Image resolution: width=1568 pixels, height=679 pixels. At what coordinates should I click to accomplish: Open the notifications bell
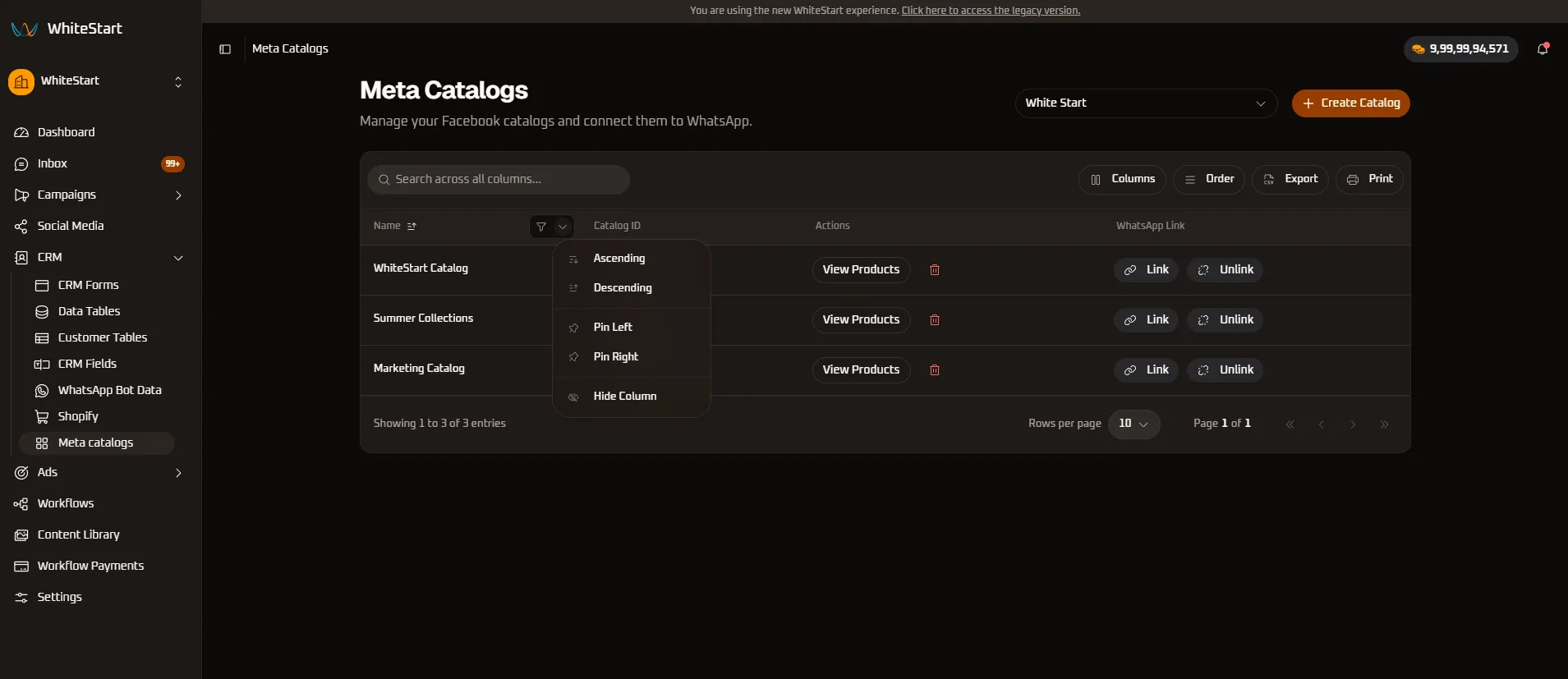pyautogui.click(x=1543, y=49)
